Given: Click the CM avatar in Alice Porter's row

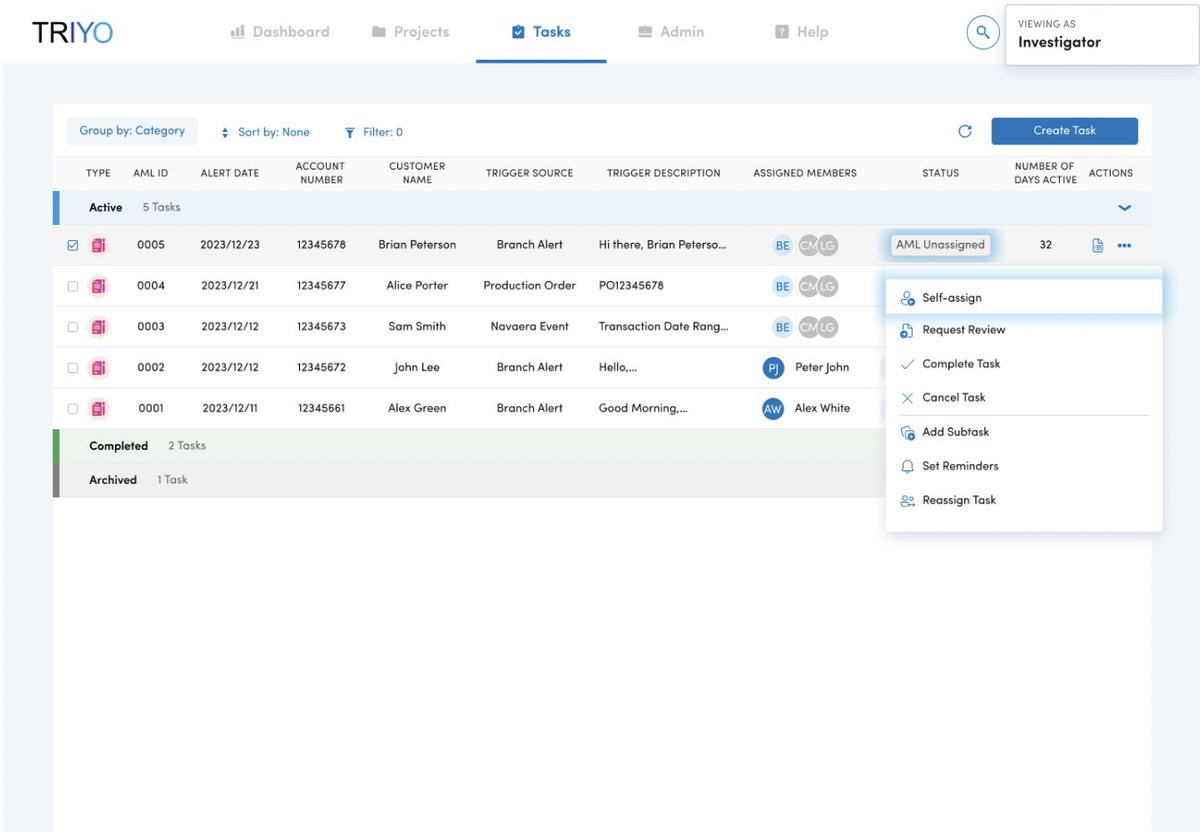Looking at the screenshot, I should (808, 286).
